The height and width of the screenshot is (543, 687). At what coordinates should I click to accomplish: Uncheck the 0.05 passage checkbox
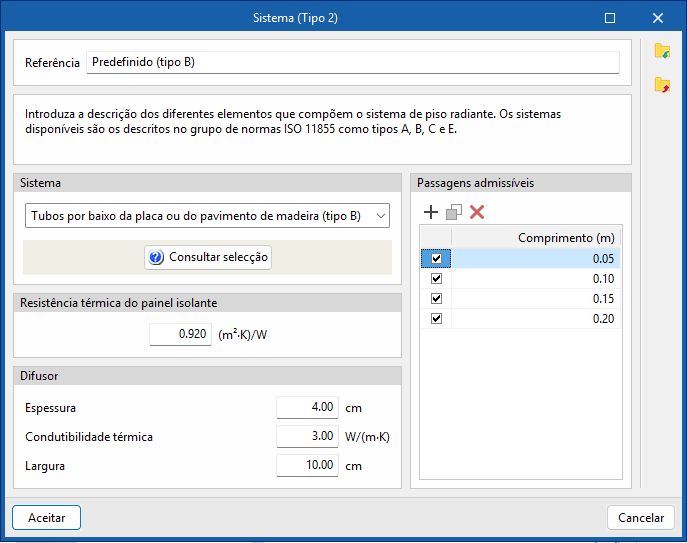(436, 259)
